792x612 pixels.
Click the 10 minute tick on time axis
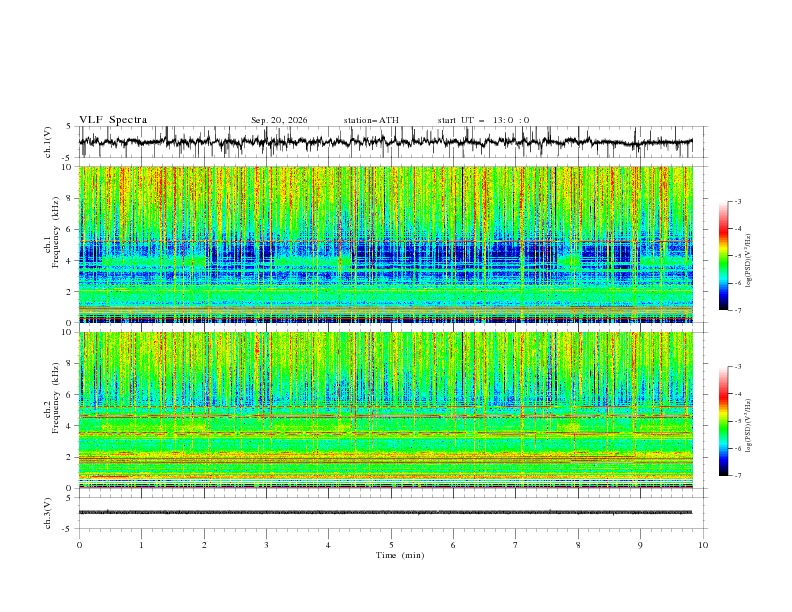[x=703, y=545]
